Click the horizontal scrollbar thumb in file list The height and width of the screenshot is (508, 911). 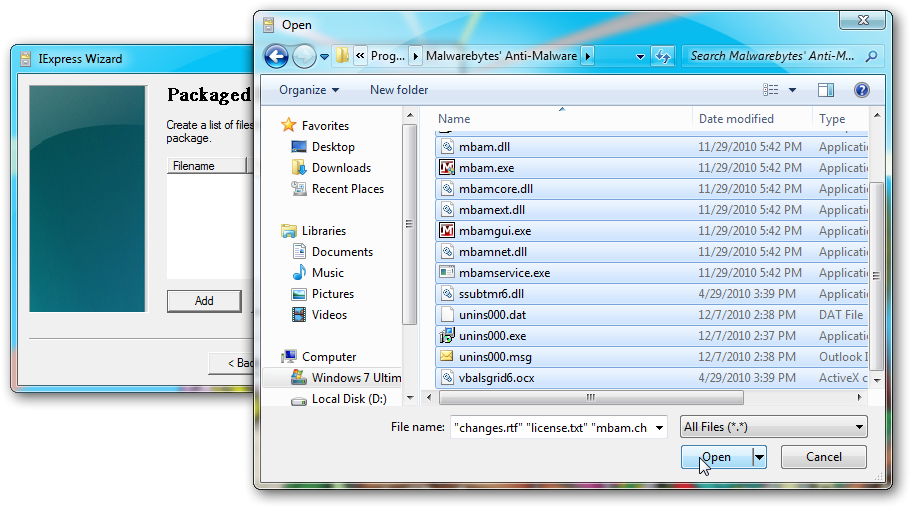(591, 398)
